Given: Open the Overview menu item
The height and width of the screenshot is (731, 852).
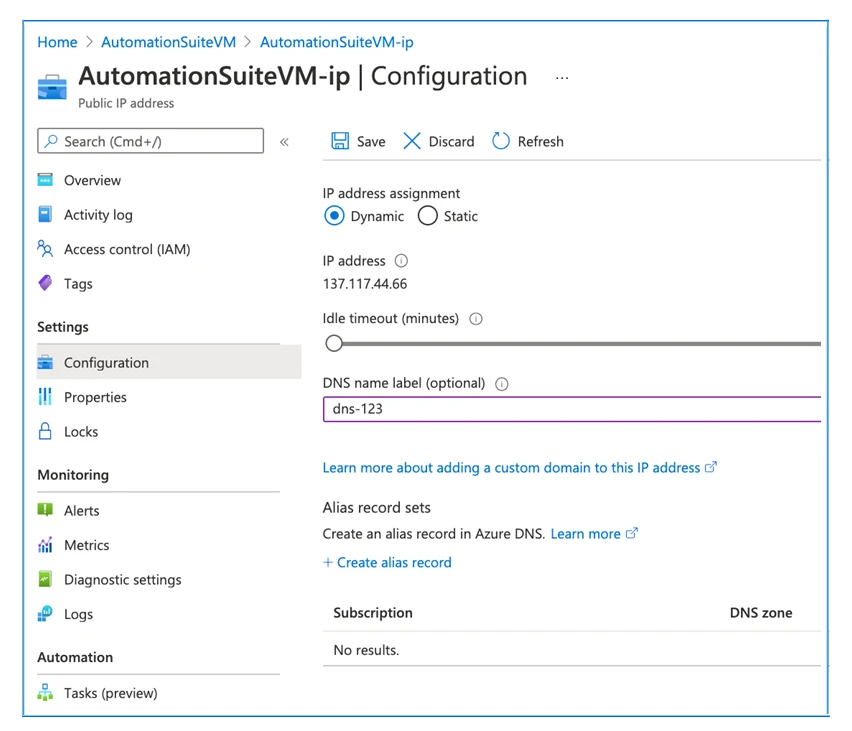Looking at the screenshot, I should pyautogui.click(x=92, y=180).
